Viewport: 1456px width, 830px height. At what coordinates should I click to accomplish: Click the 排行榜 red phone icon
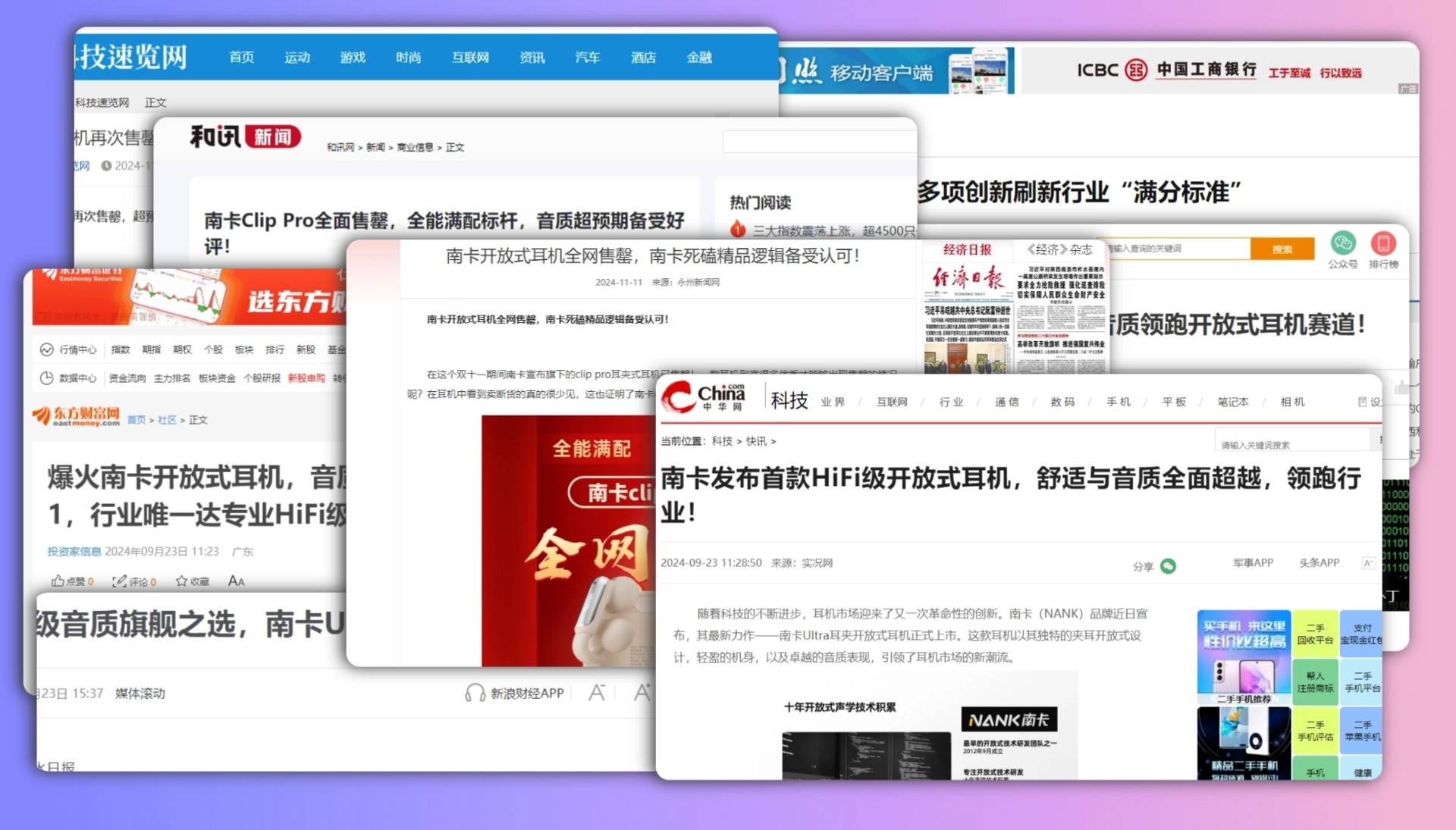1383,243
